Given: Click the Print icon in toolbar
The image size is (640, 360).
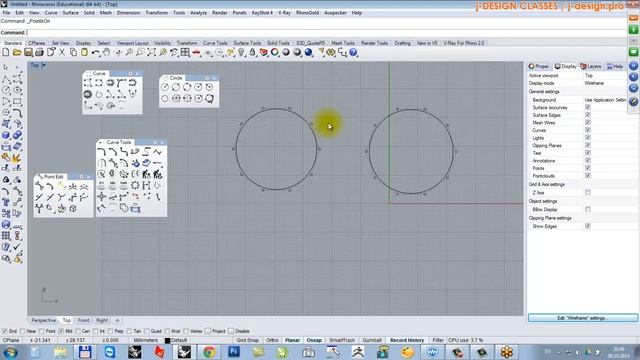Looking at the screenshot, I should point(39,52).
